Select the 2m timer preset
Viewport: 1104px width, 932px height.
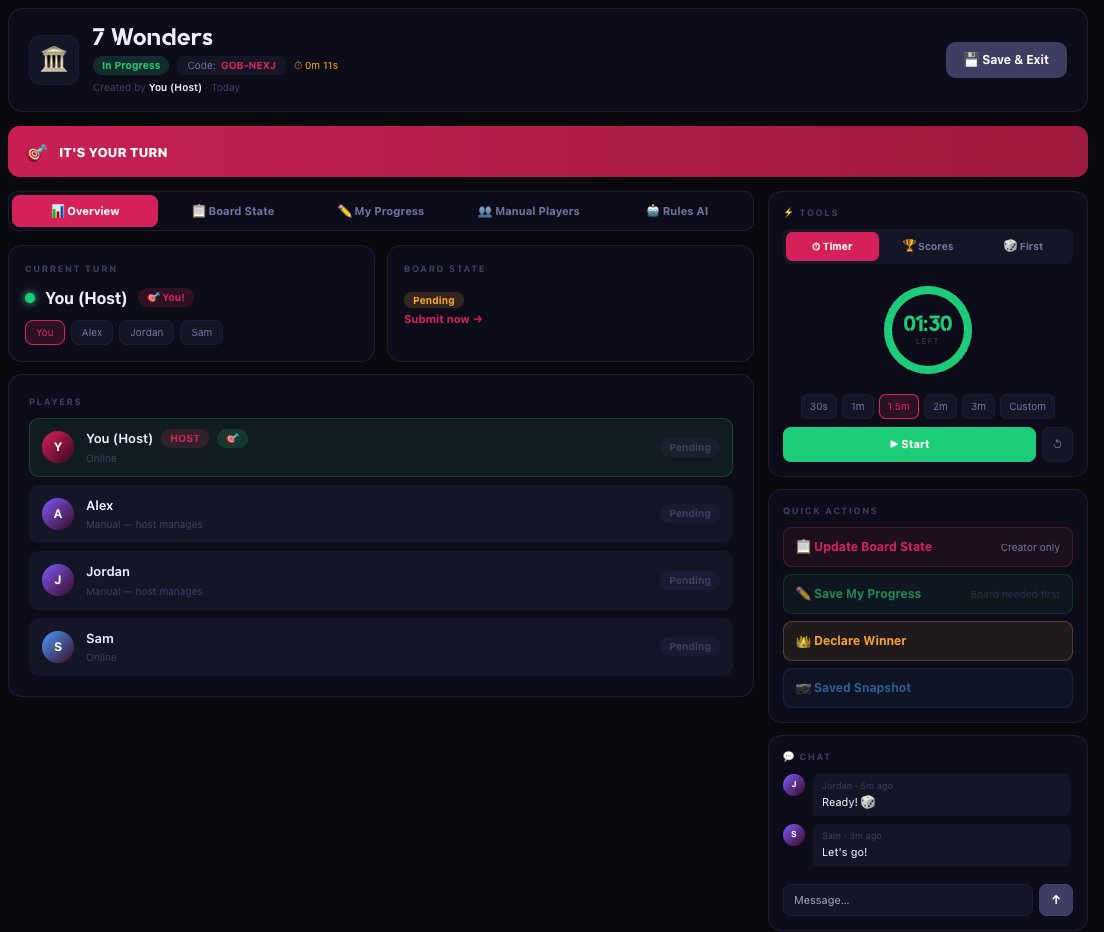tap(940, 406)
